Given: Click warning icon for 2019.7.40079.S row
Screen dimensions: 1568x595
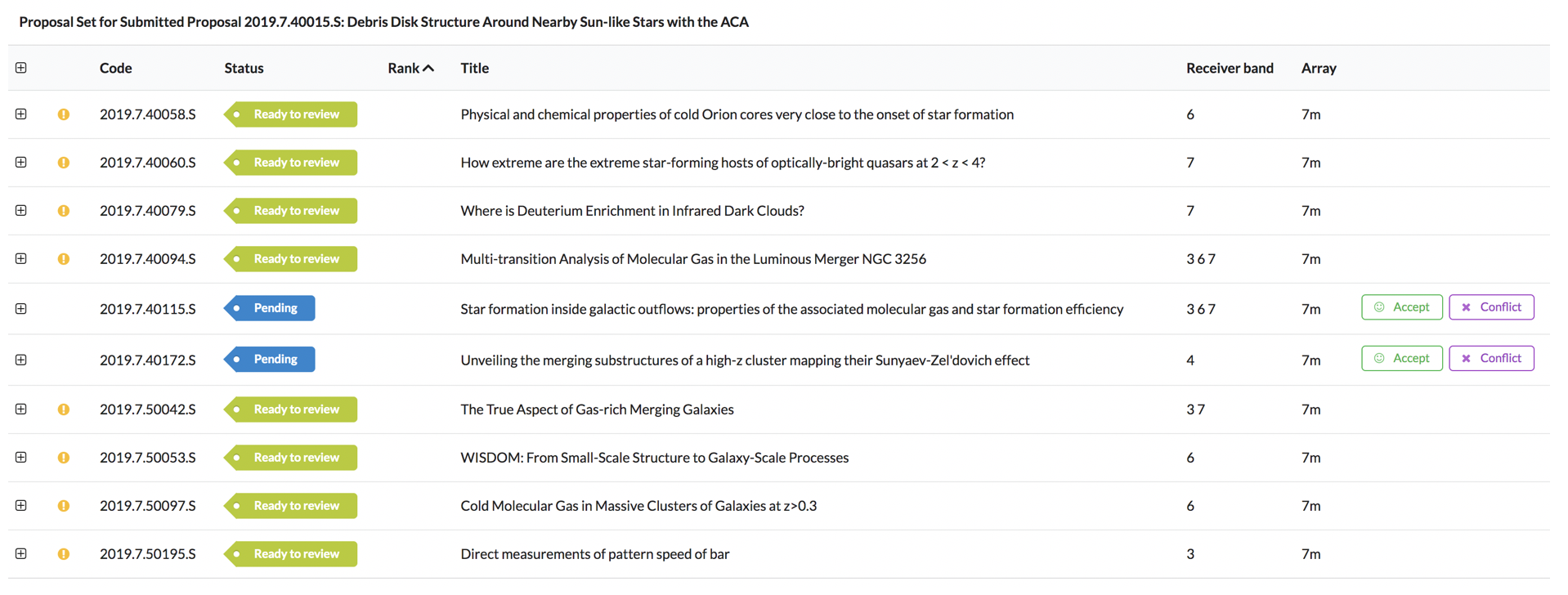Looking at the screenshot, I should coord(63,211).
